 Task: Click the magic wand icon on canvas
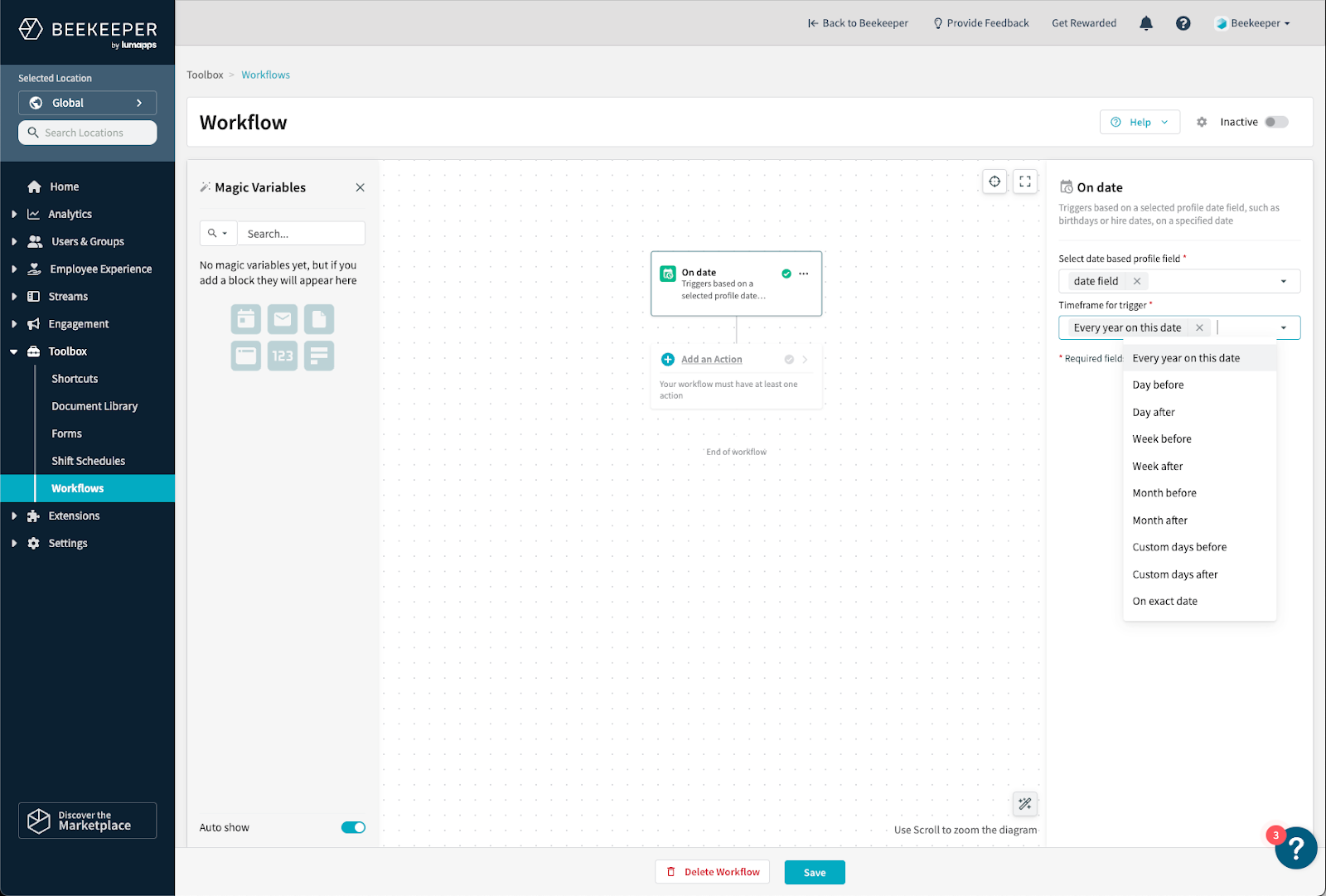pos(1025,803)
